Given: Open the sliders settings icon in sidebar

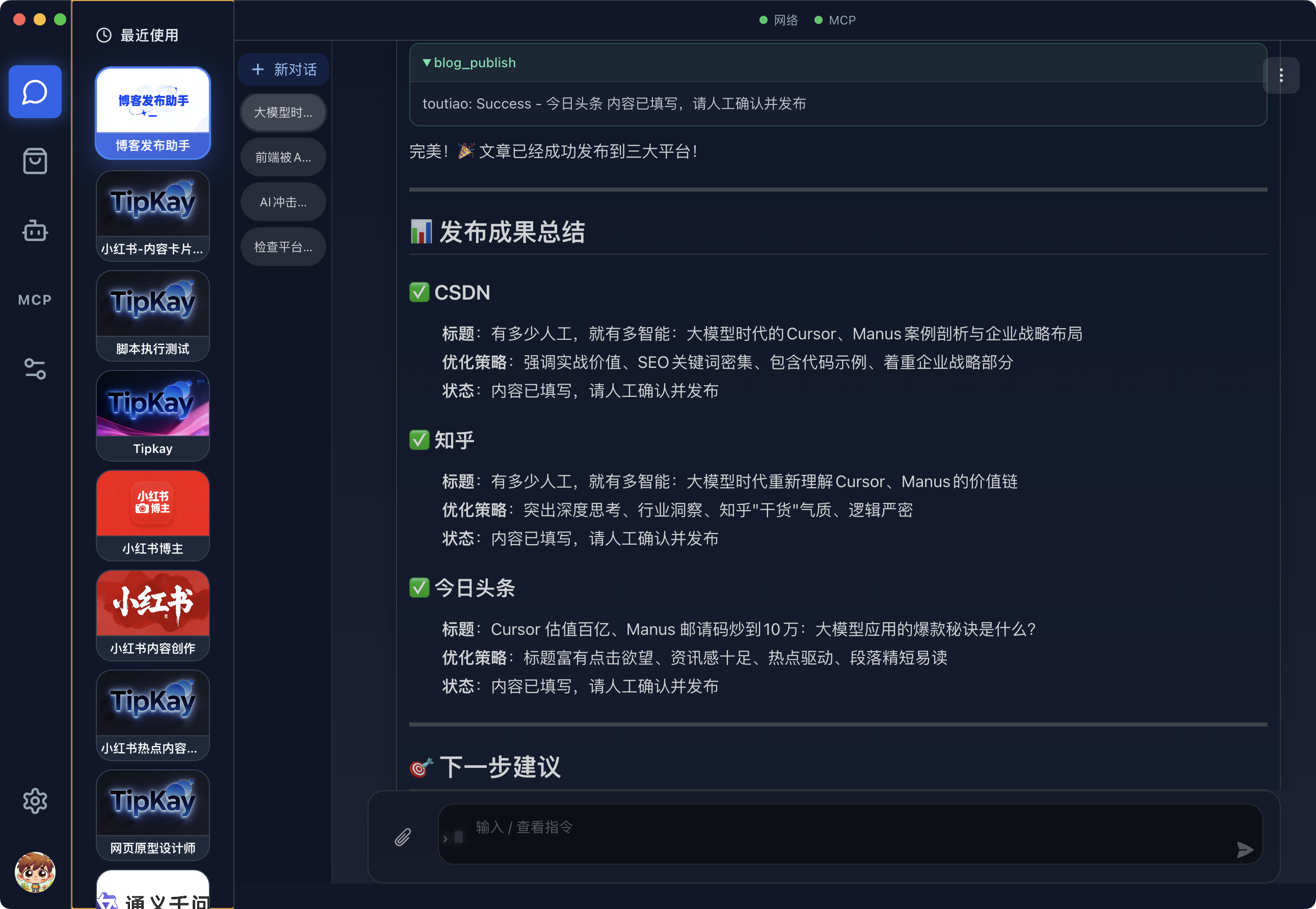Looking at the screenshot, I should click(35, 369).
